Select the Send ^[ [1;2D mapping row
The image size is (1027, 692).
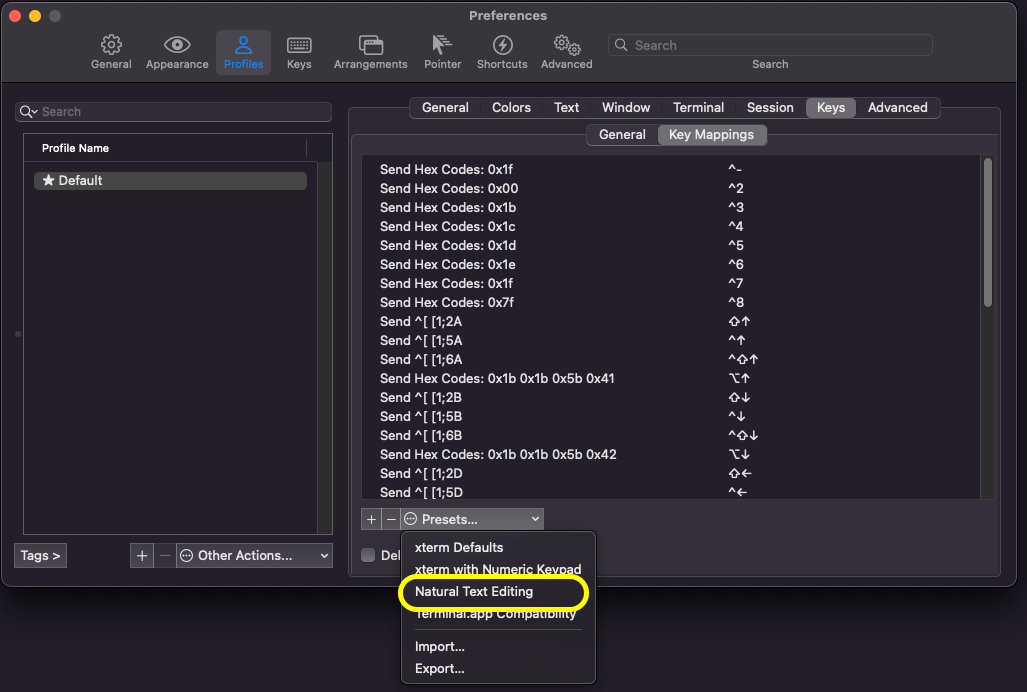pos(671,473)
